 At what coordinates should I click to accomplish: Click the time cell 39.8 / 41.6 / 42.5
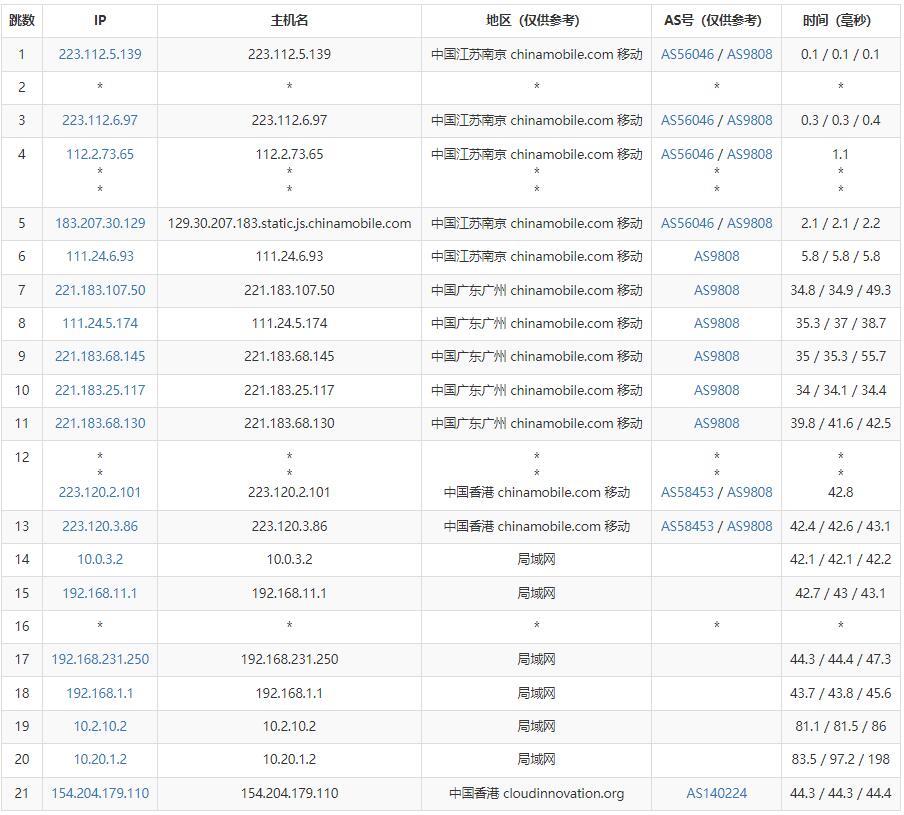point(841,423)
